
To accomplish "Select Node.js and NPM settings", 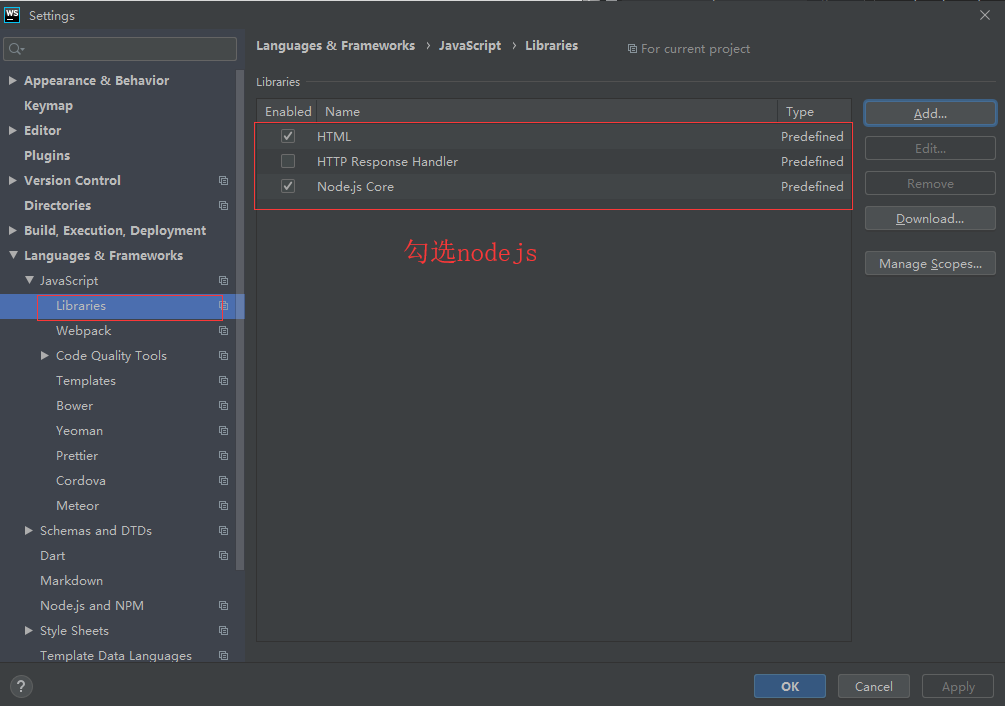I will pyautogui.click(x=92, y=605).
